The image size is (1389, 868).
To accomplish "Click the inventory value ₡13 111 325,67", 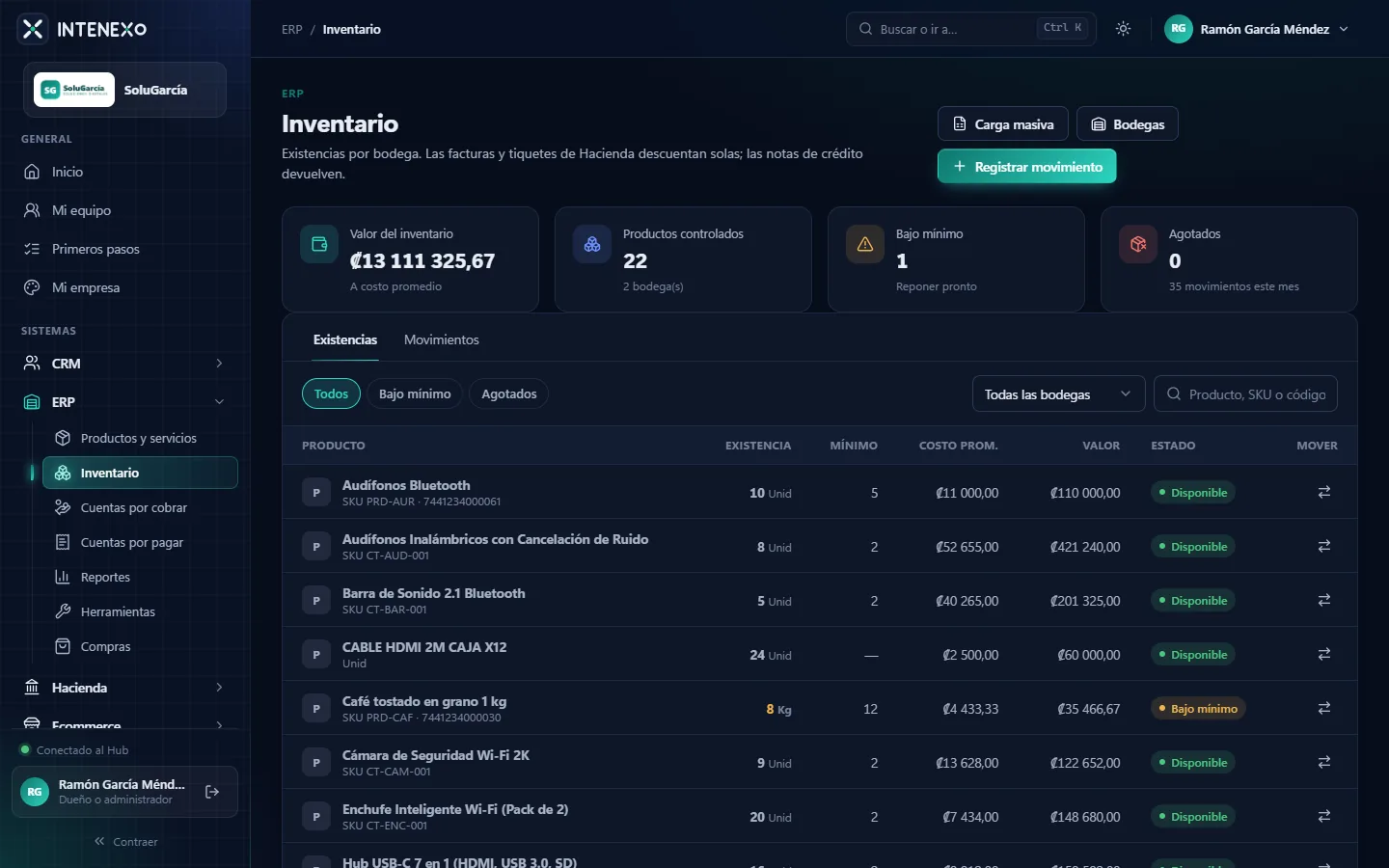I will click(x=422, y=260).
